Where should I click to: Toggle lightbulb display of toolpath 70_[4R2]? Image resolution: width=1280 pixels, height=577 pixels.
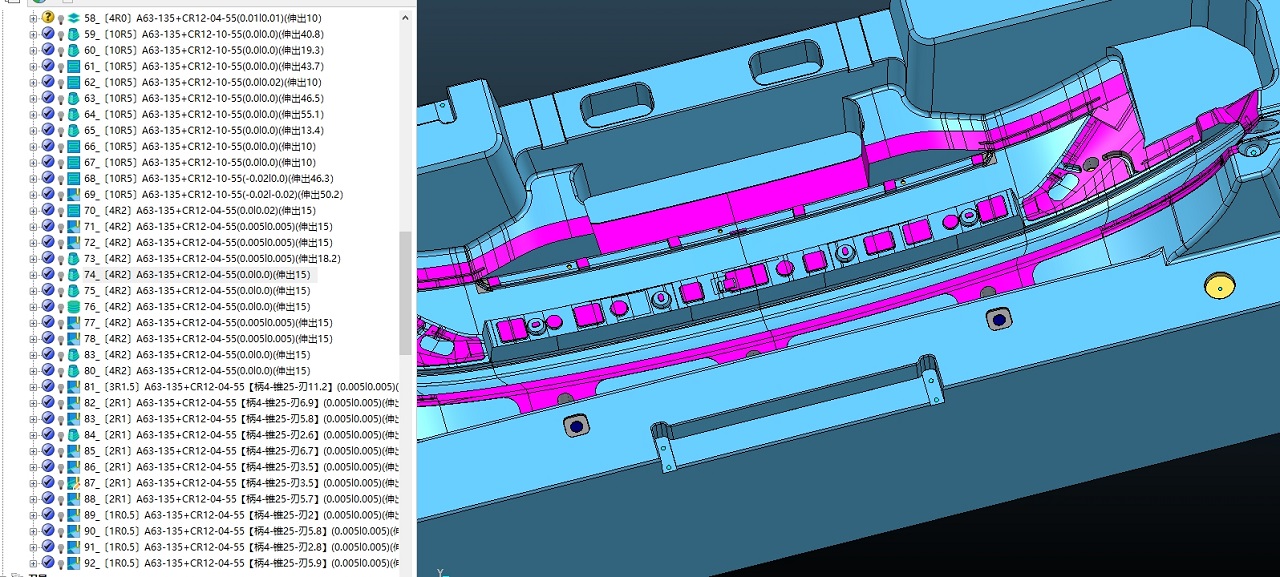[61, 210]
